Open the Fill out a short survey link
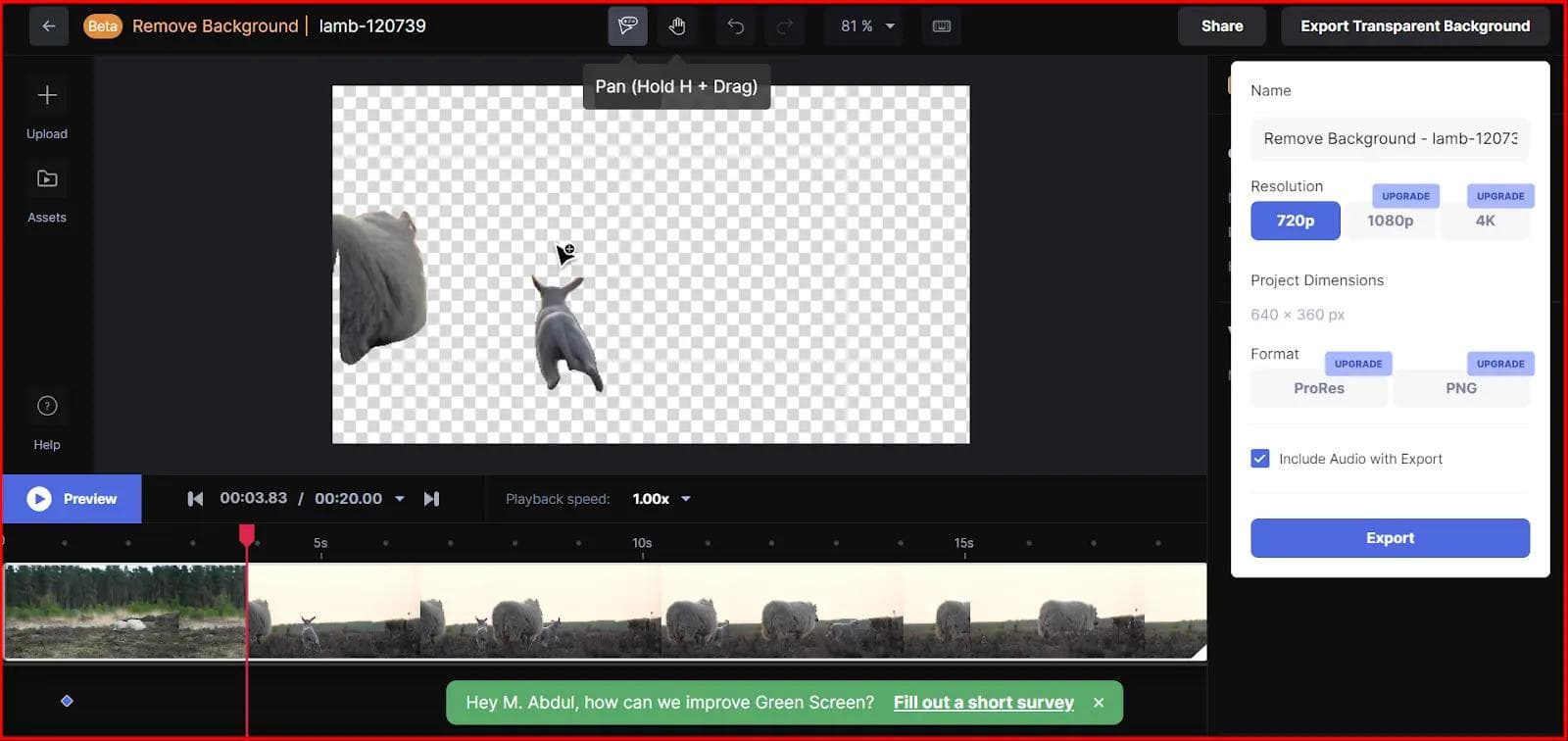The image size is (1568, 741). [x=983, y=703]
